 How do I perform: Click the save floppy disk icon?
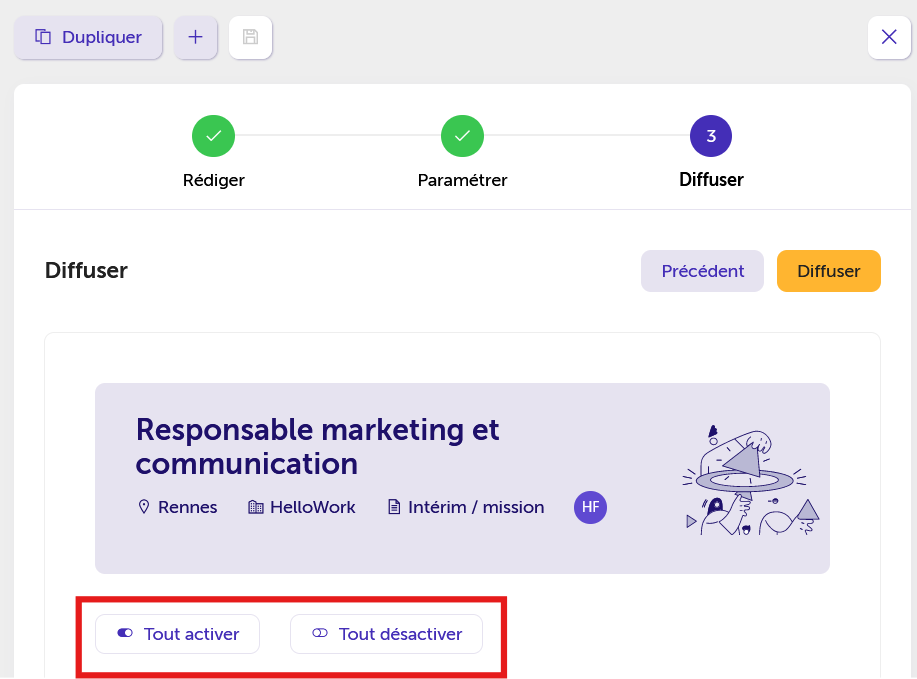click(250, 37)
